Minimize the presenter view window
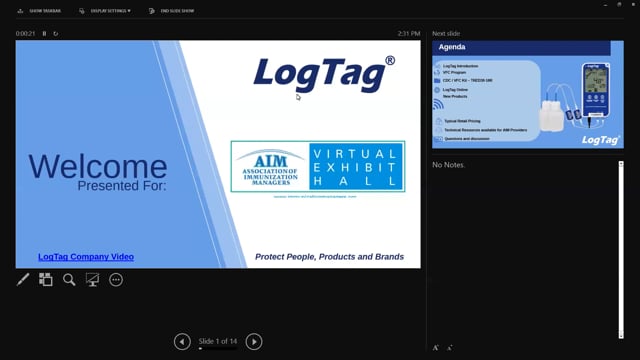Viewport: 640px width, 360px height. [605, 4]
